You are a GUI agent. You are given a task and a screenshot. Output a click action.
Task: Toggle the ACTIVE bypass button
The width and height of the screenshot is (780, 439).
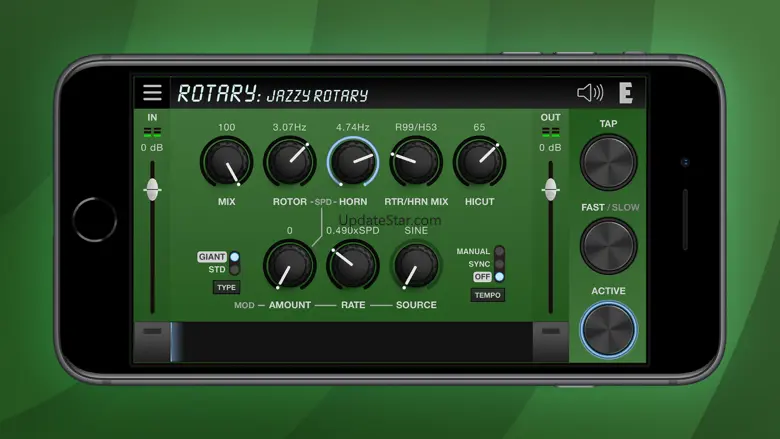608,330
